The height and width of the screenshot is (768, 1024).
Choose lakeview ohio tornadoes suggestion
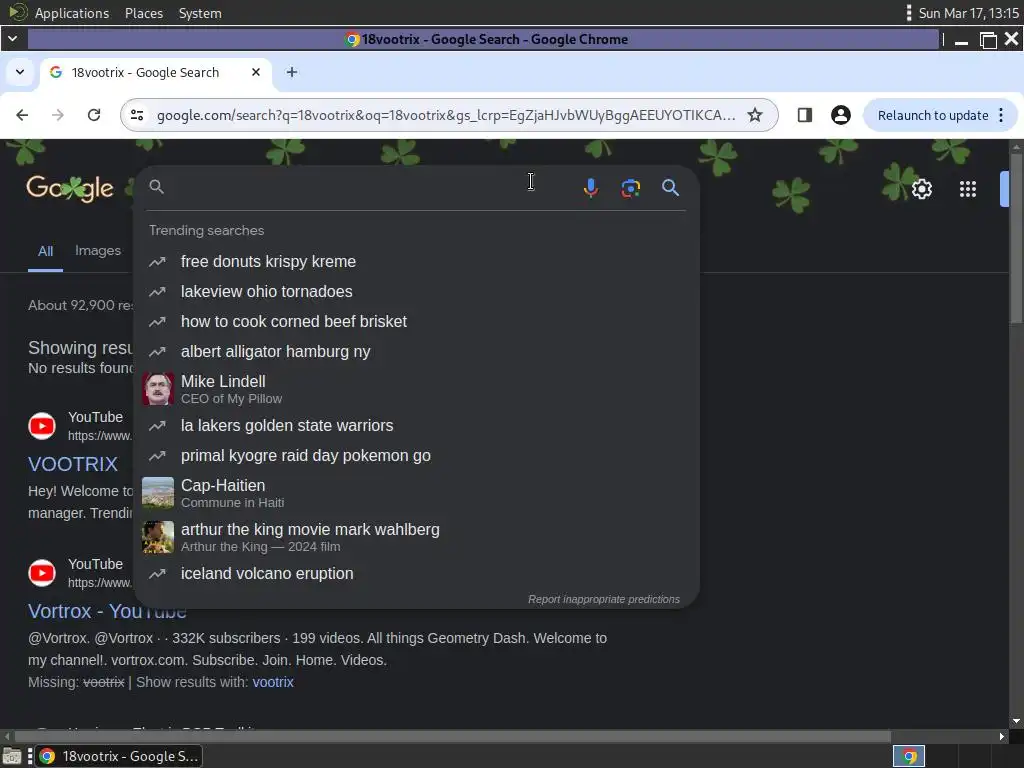(416, 292)
